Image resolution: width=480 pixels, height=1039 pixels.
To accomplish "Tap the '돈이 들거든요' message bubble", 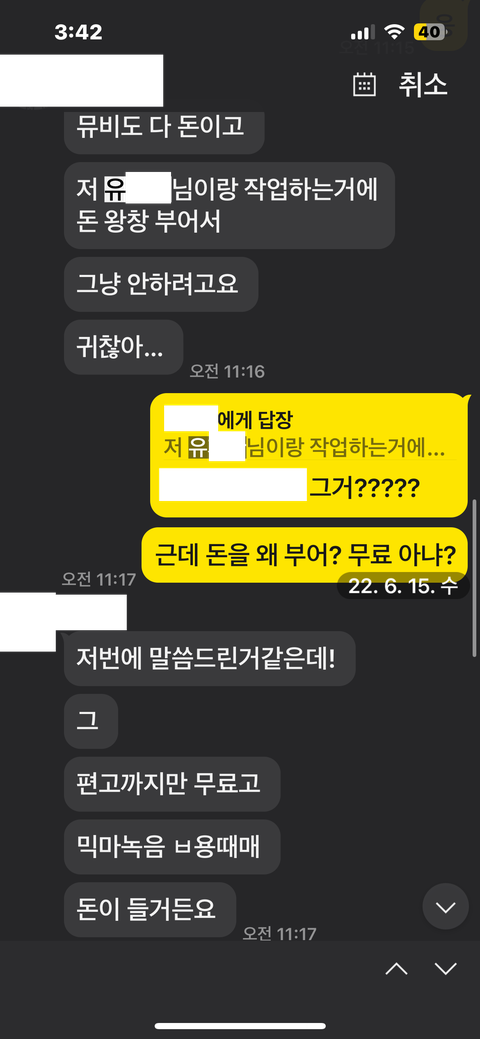I will [150, 909].
